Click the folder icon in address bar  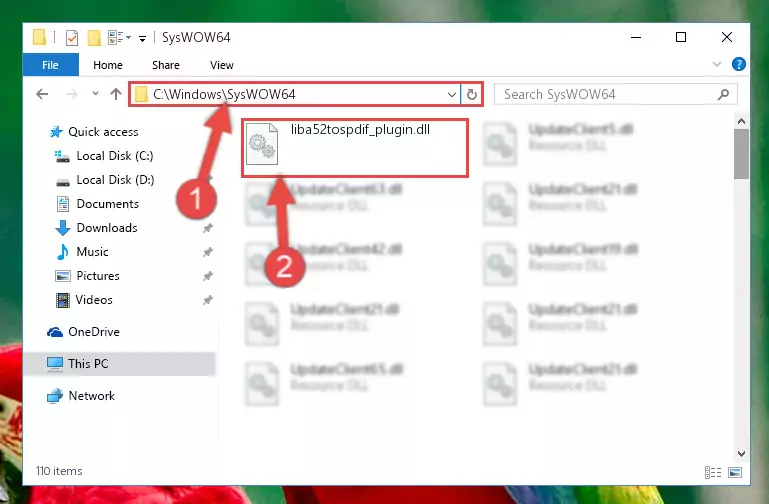coord(141,94)
